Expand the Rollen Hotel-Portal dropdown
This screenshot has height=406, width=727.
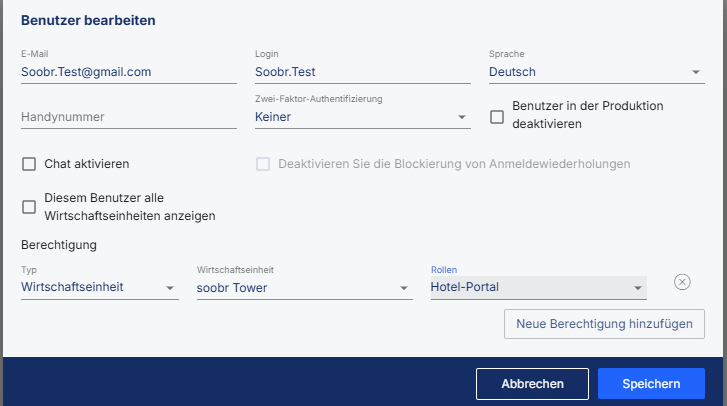[x=539, y=287]
